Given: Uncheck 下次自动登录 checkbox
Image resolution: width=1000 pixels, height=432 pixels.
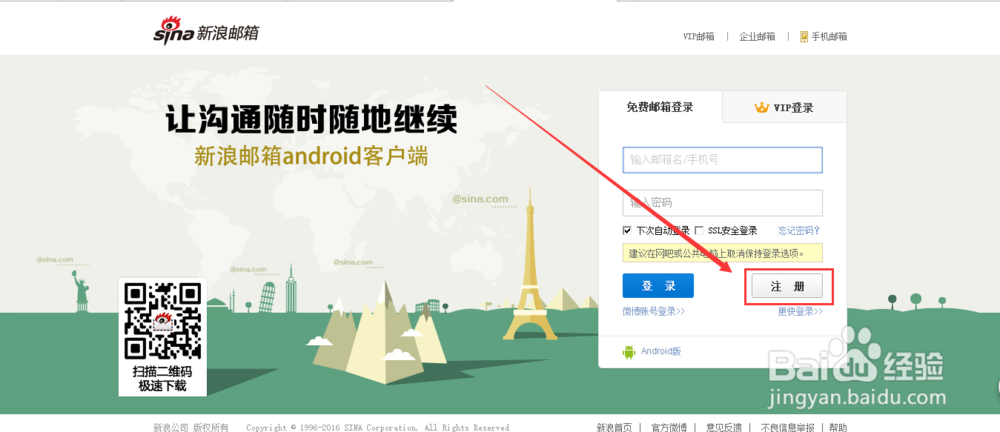Looking at the screenshot, I should [627, 230].
